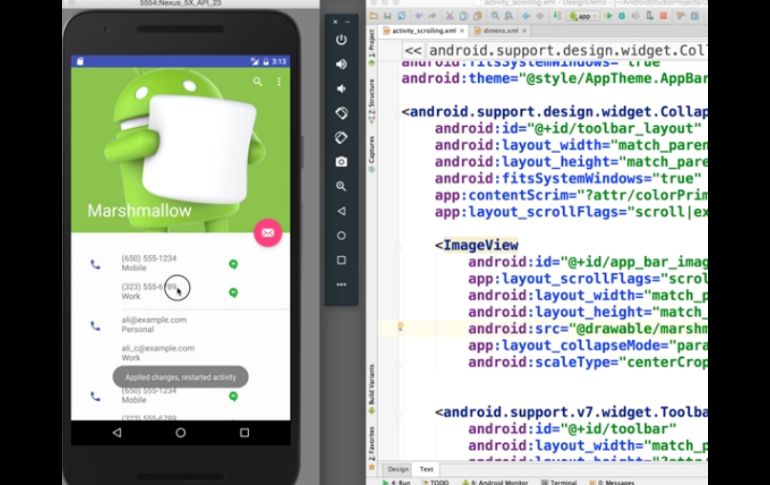
Task: Switch to the dimens.xml editor tab
Action: (490, 30)
